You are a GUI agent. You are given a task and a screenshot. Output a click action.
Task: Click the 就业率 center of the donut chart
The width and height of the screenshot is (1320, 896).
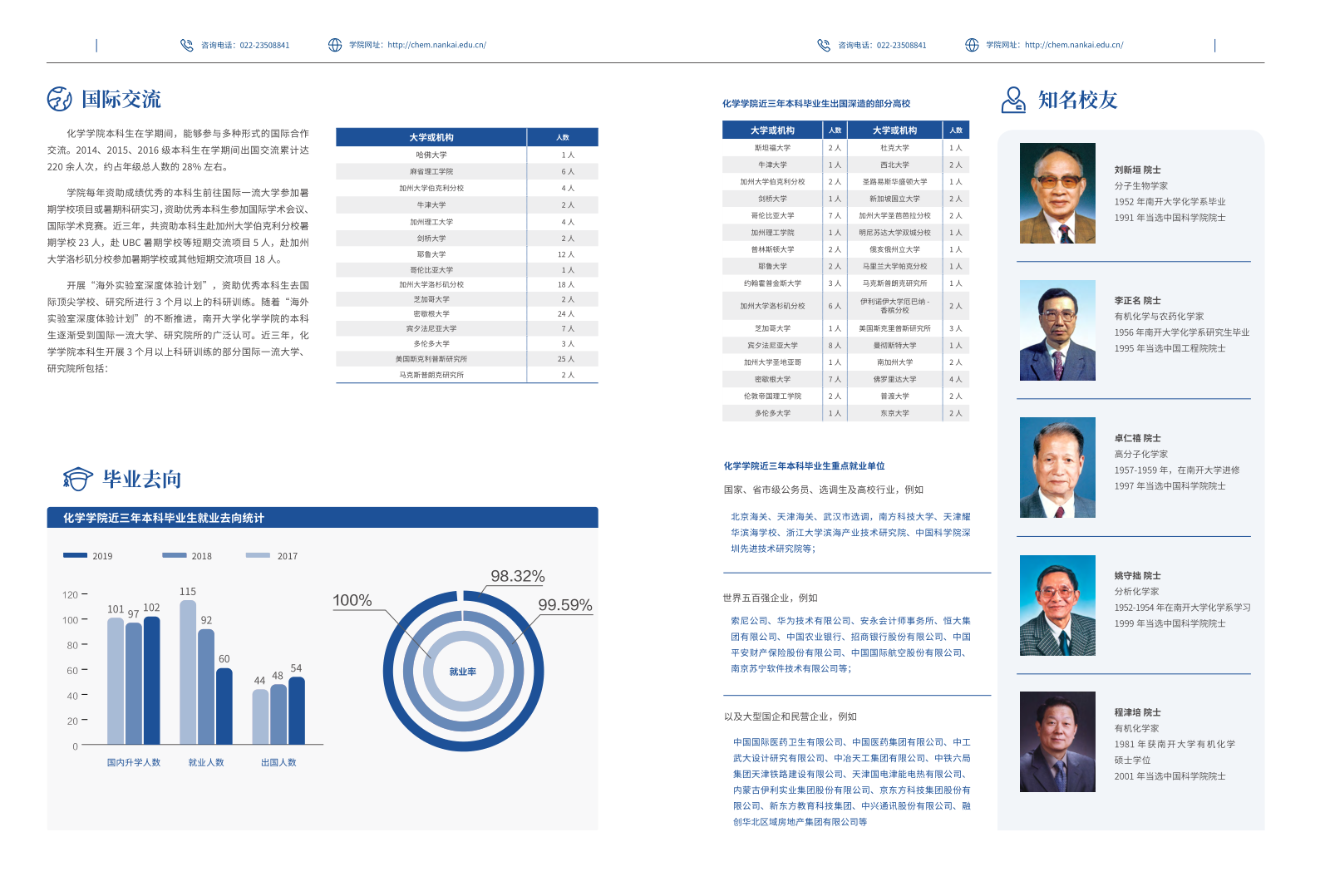point(463,672)
